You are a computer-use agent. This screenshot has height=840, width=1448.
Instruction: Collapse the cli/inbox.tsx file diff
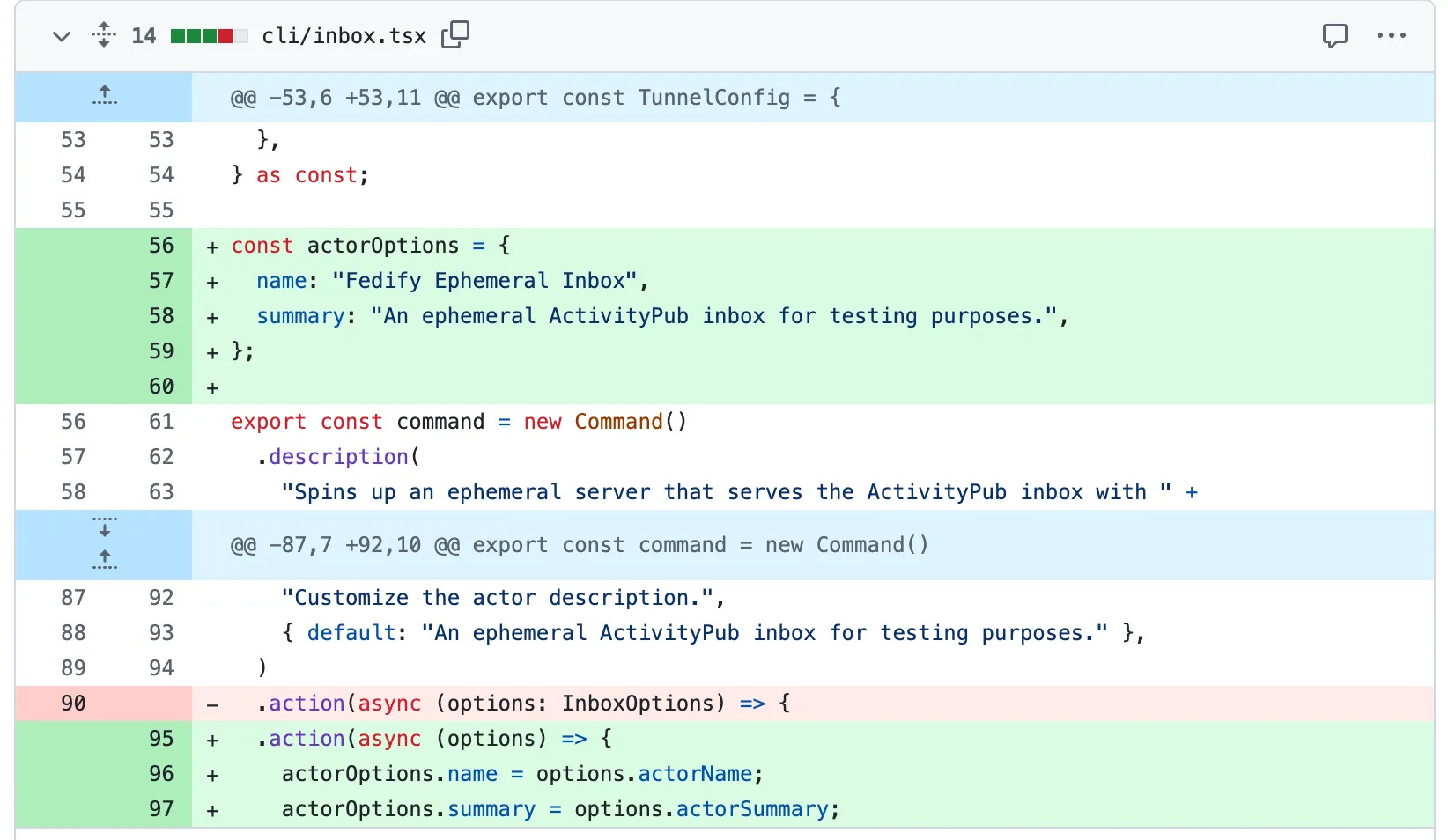click(x=62, y=36)
